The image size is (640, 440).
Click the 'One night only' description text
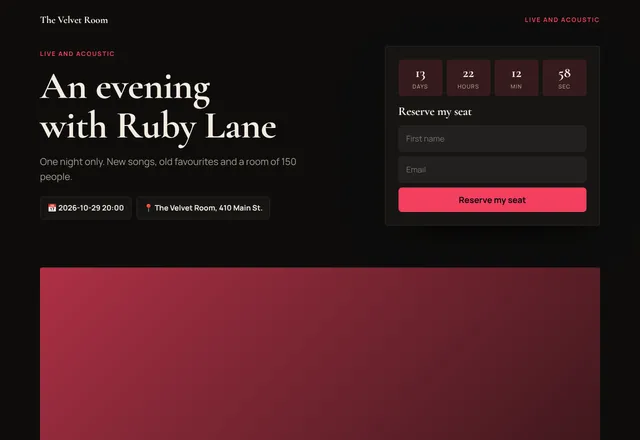168,169
